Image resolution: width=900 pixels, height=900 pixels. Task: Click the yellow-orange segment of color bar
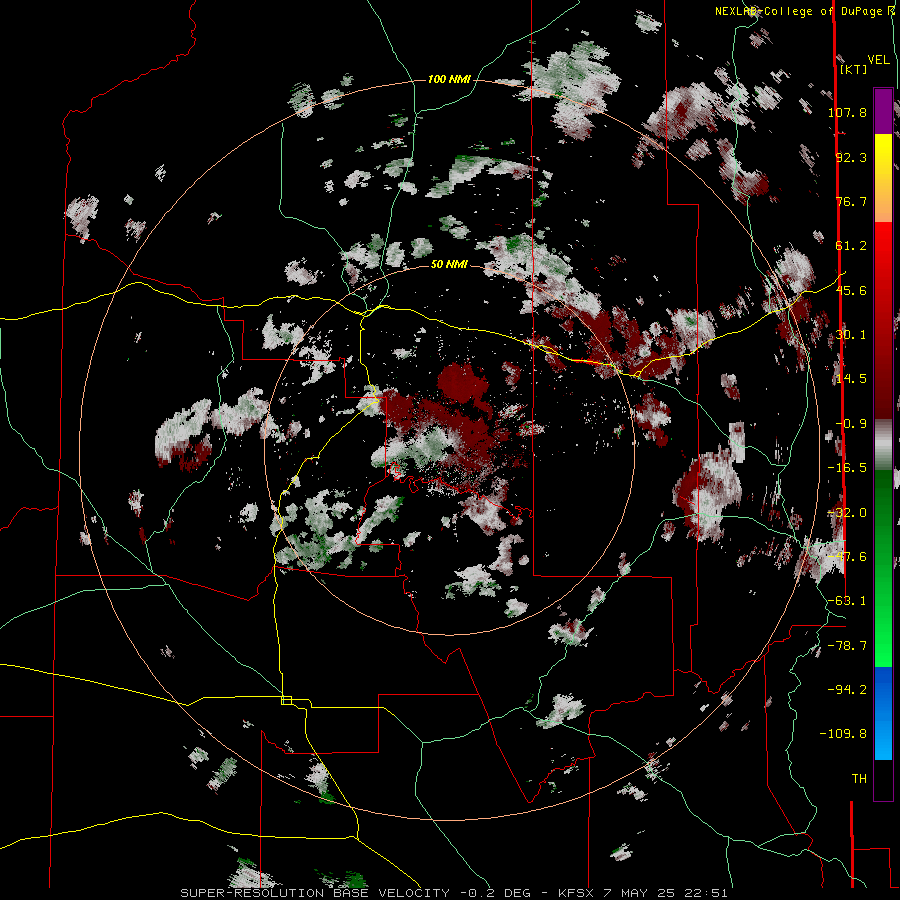pyautogui.click(x=883, y=178)
